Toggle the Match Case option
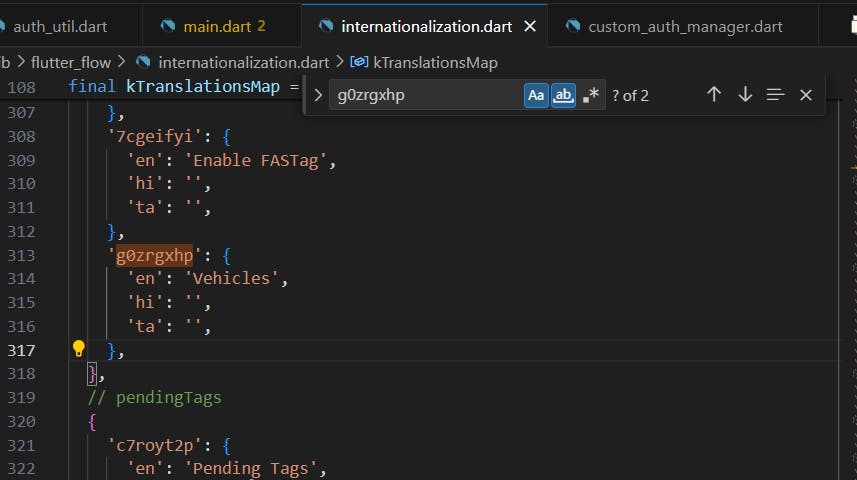Image resolution: width=857 pixels, height=480 pixels. 537,95
